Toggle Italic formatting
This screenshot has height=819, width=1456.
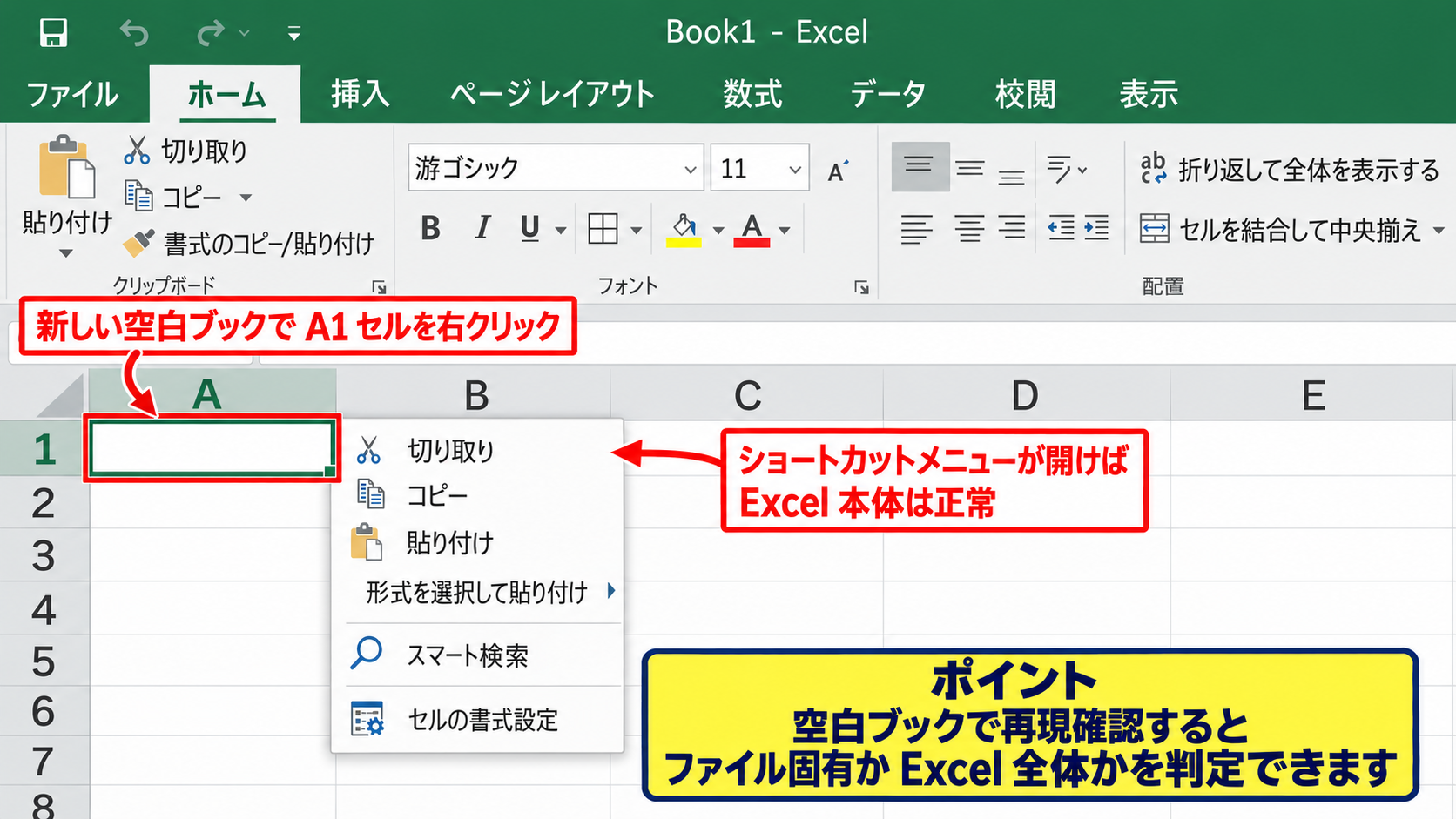(482, 228)
